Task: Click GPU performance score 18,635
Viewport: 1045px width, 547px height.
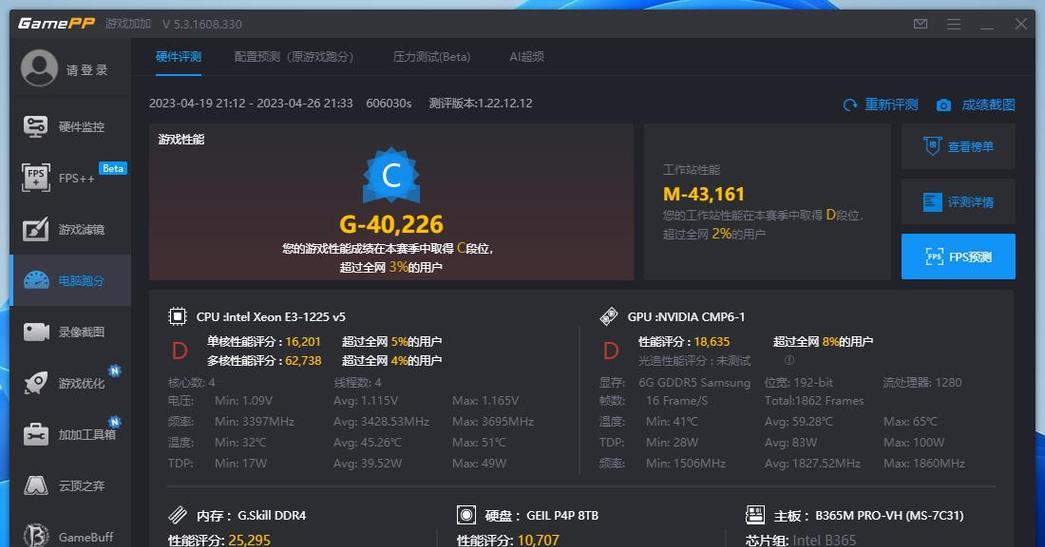Action: (712, 342)
